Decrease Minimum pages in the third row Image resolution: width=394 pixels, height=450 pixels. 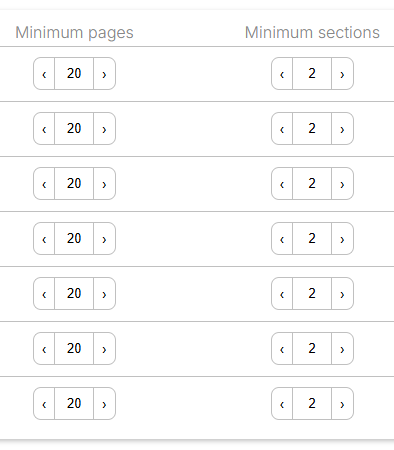point(44,184)
